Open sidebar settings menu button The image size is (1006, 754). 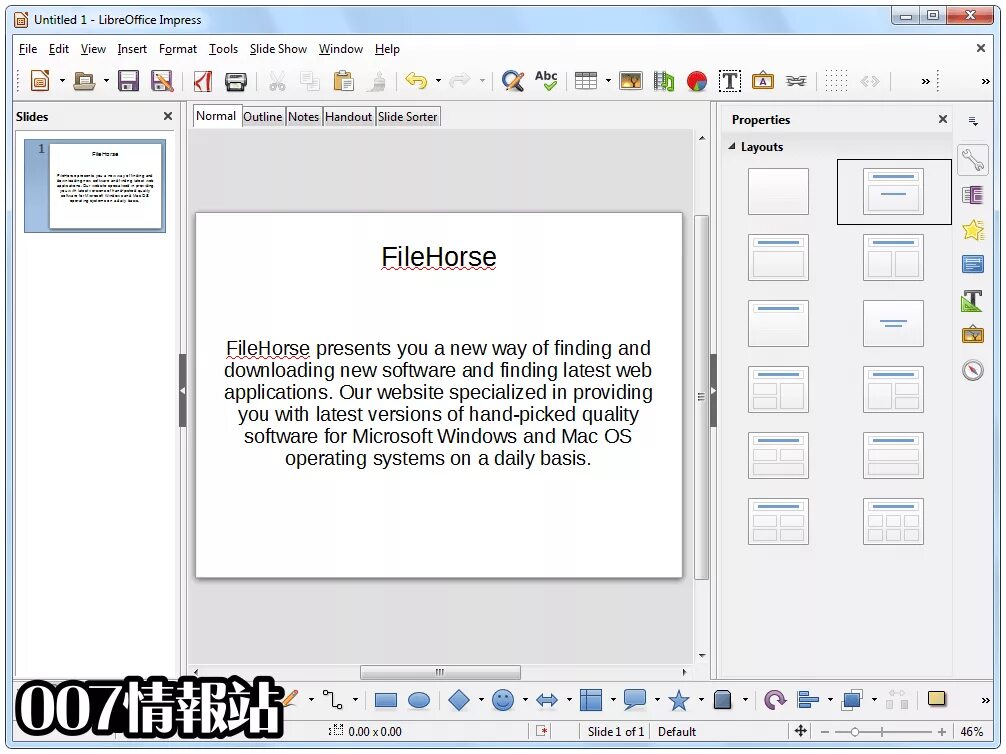(973, 121)
